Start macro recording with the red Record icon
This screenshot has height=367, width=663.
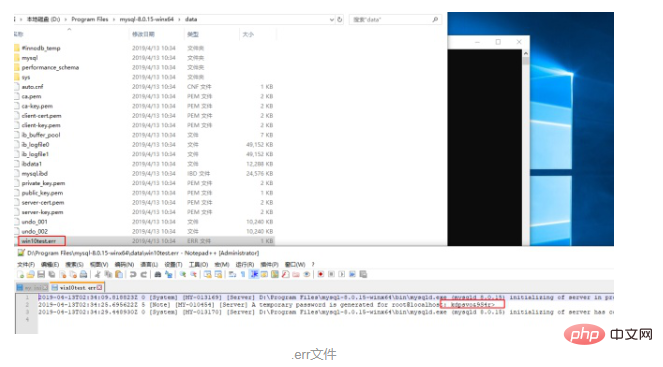coord(321,274)
